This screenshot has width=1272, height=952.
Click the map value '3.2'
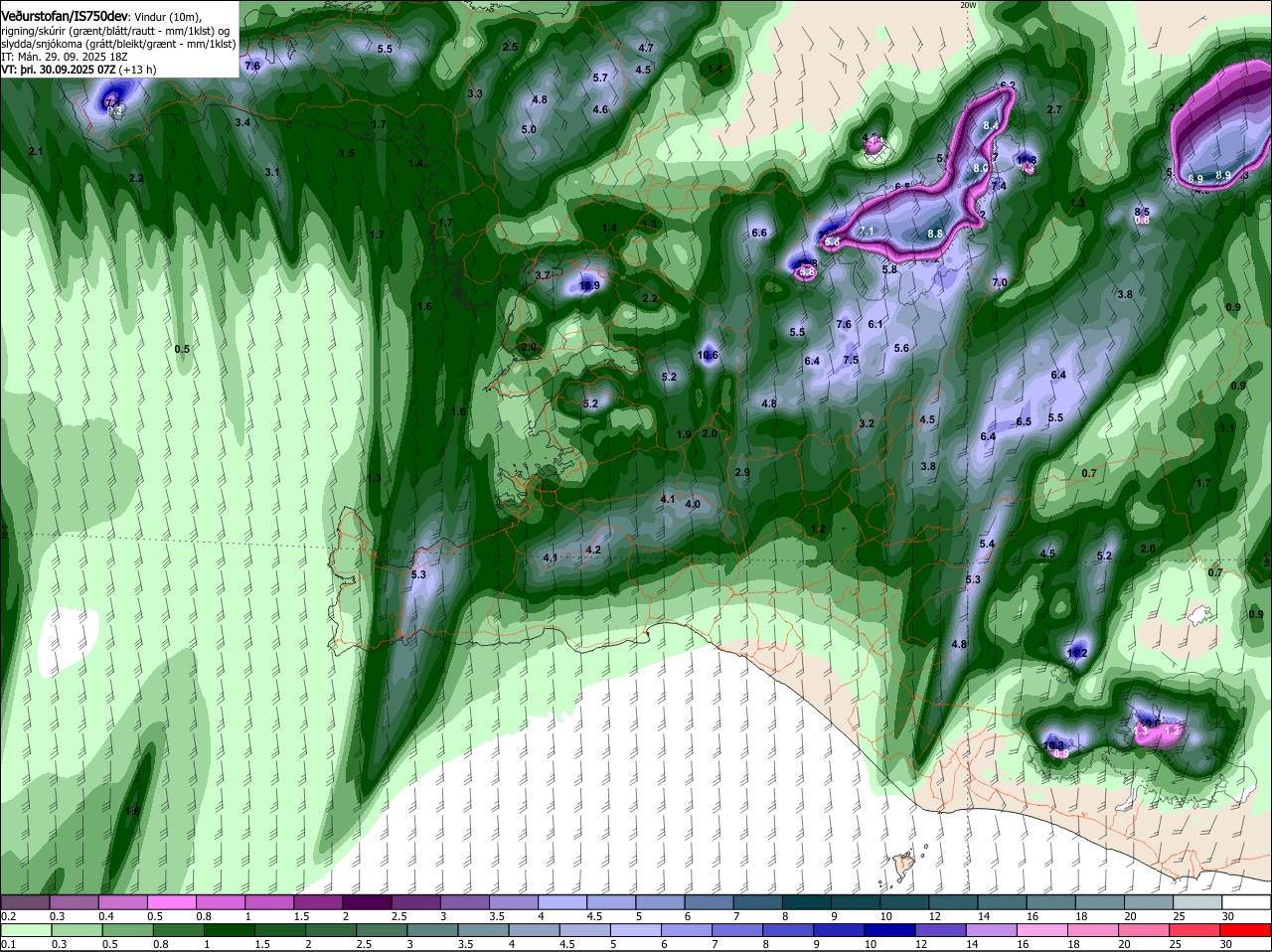[867, 423]
